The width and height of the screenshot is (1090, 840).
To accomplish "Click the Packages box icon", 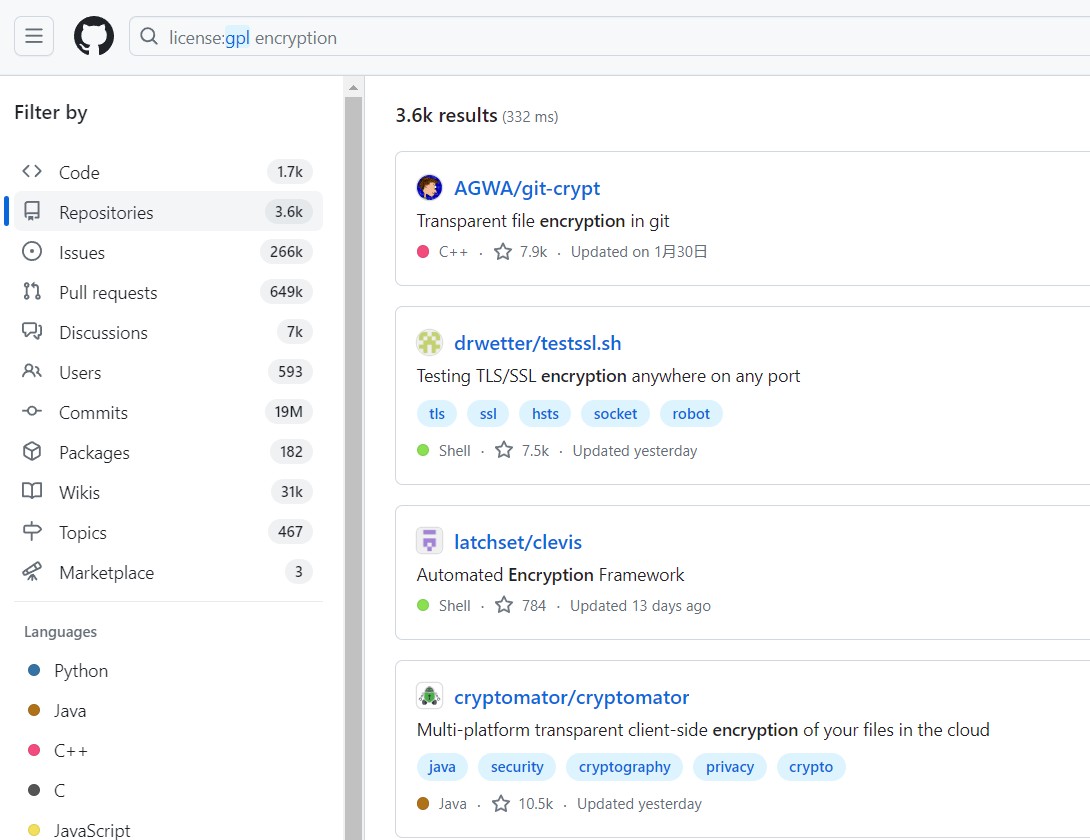I will coord(32,451).
